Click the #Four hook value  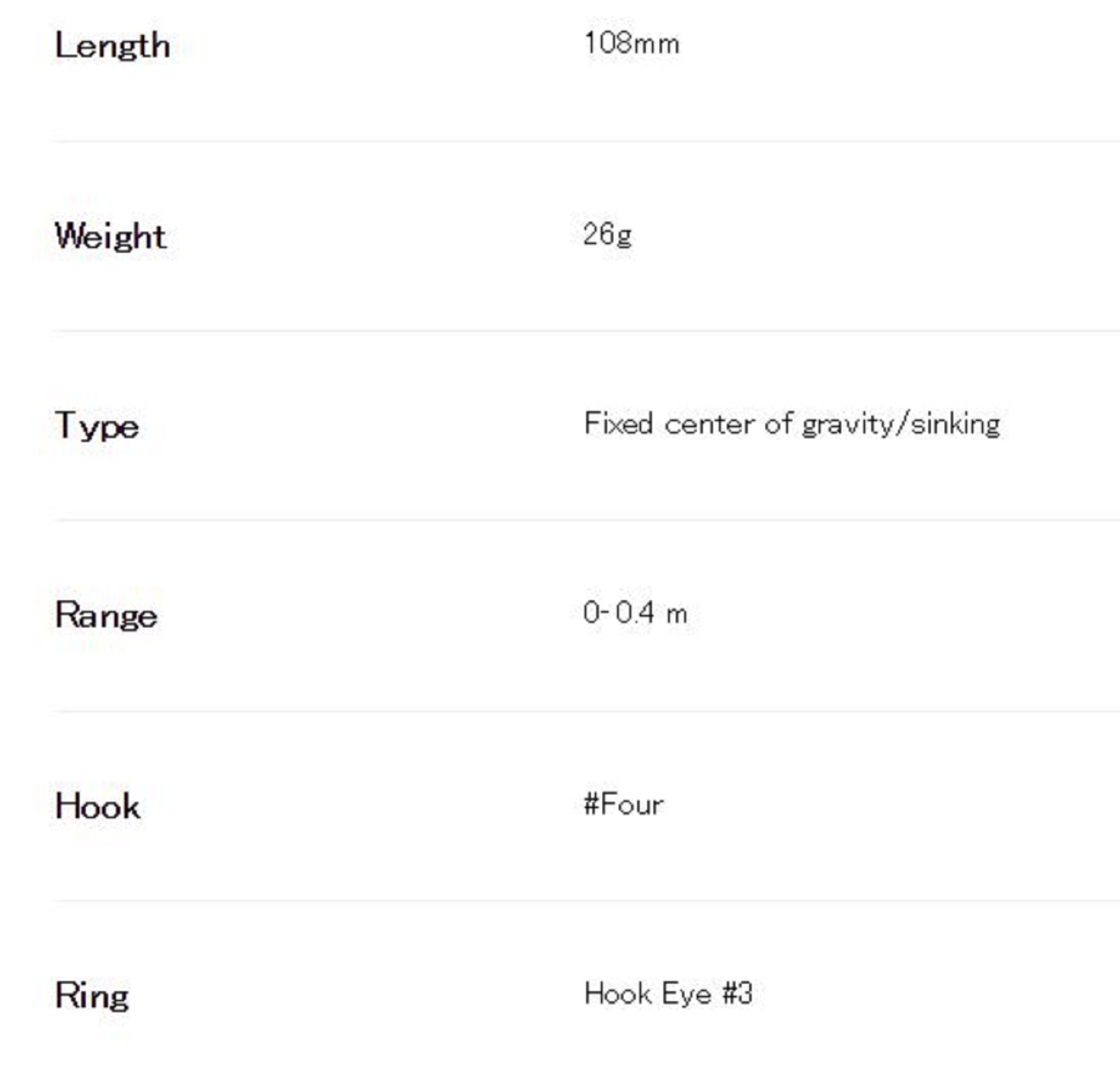(x=623, y=804)
